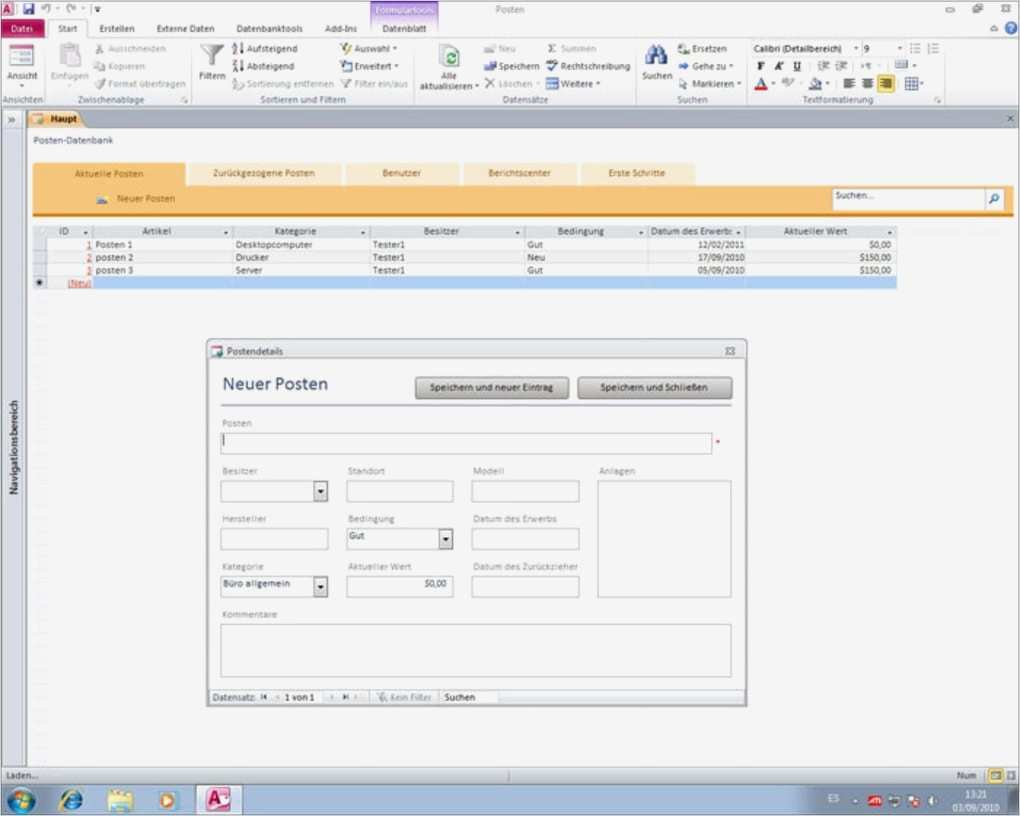
Task: Click the undo arrow in quick access toolbar
Action: (46, 9)
